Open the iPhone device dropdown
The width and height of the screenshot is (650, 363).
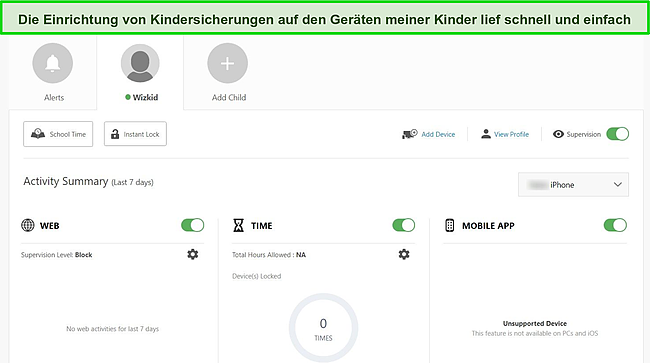[x=573, y=184]
